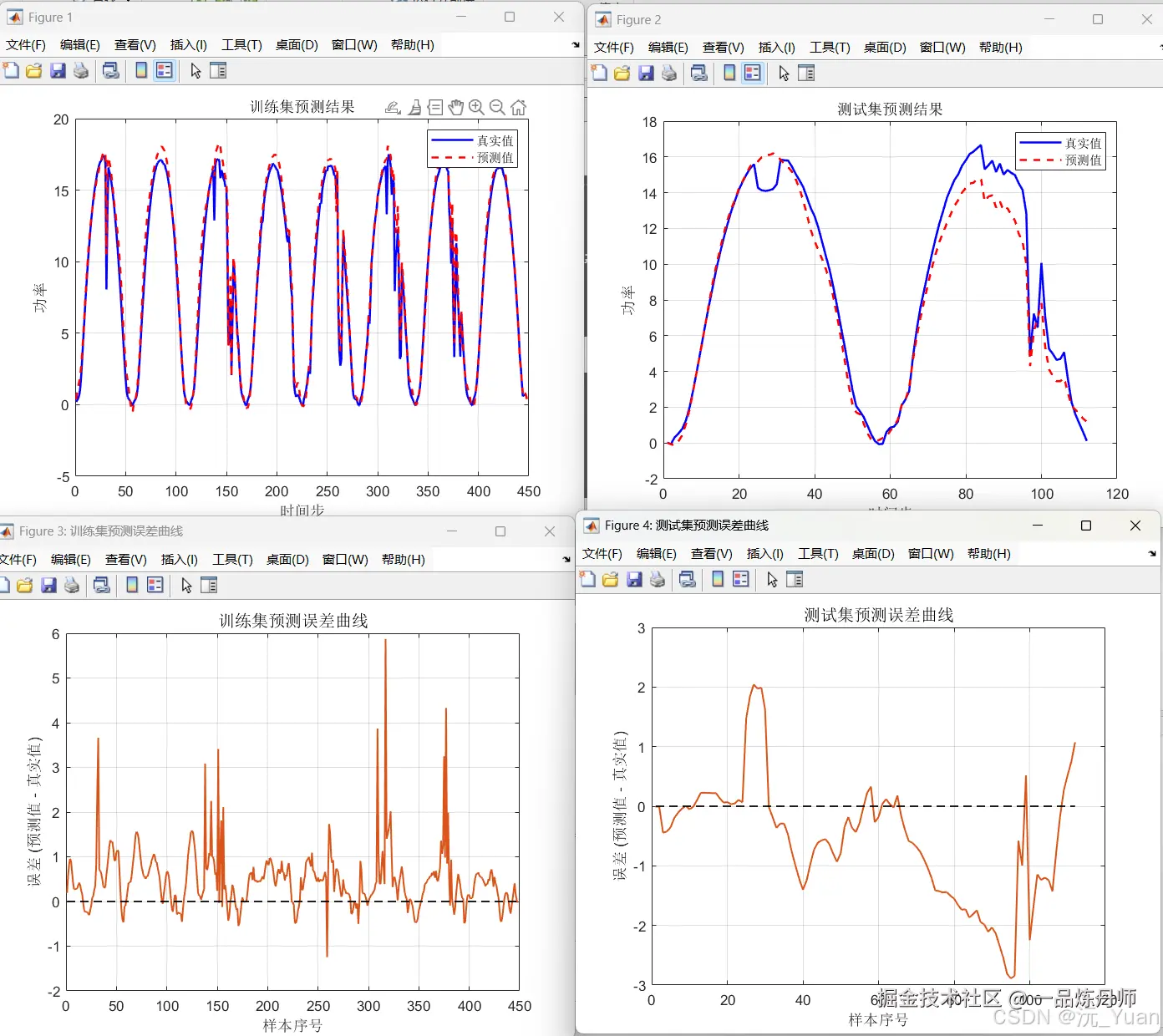Viewport: 1163px width, 1036px height.
Task: Toggle Edit Plot arrow in Figure 1 toolbar
Action: tap(196, 71)
